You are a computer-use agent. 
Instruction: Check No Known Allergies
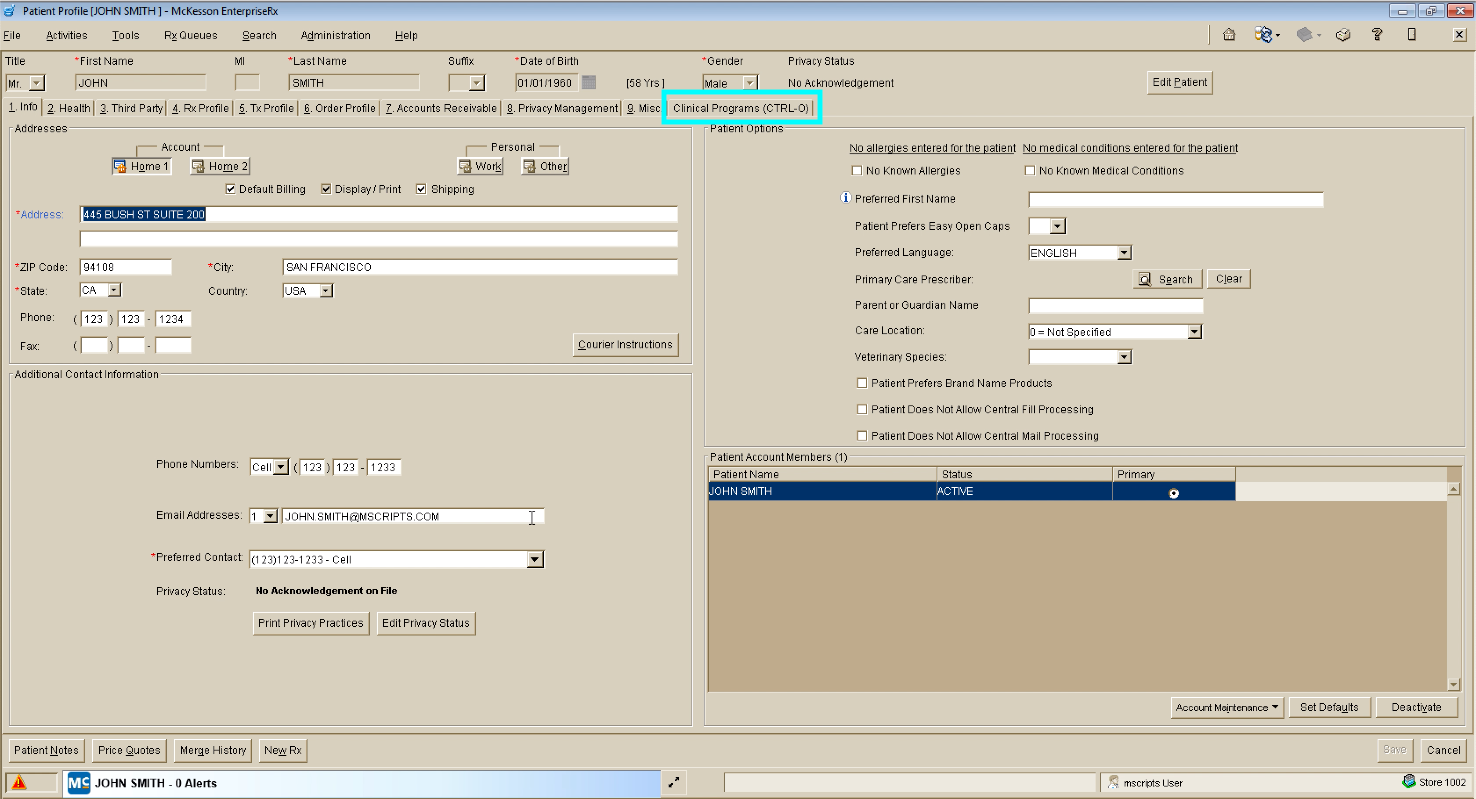click(856, 171)
